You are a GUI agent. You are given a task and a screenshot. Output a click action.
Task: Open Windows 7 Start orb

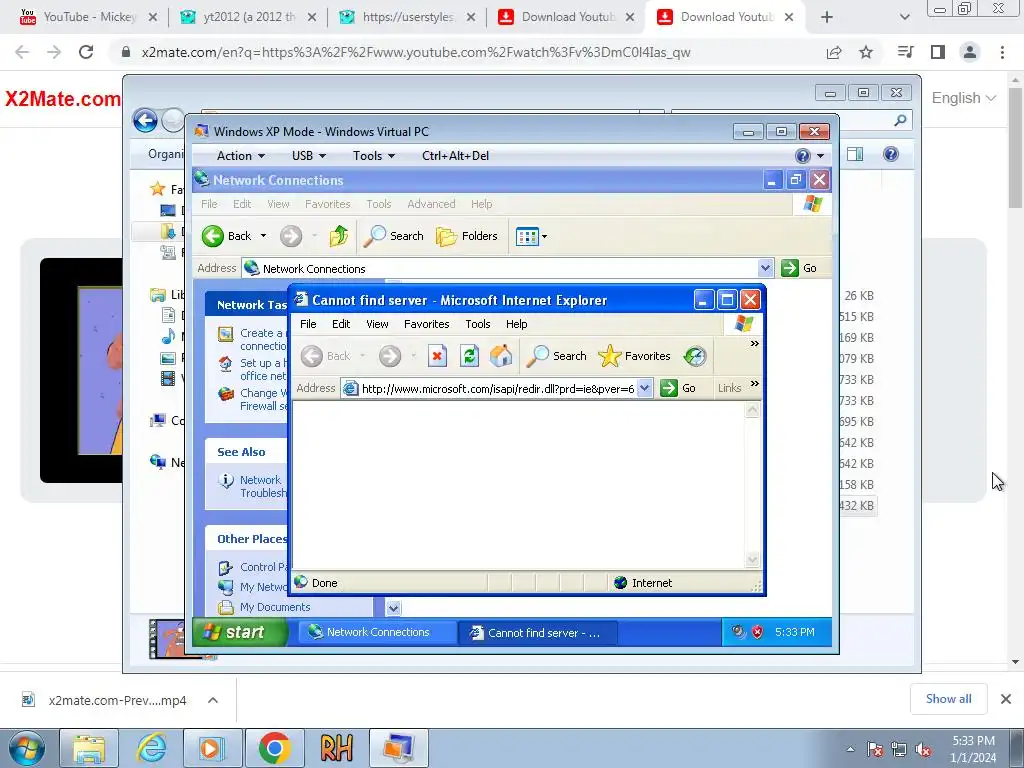pos(27,748)
